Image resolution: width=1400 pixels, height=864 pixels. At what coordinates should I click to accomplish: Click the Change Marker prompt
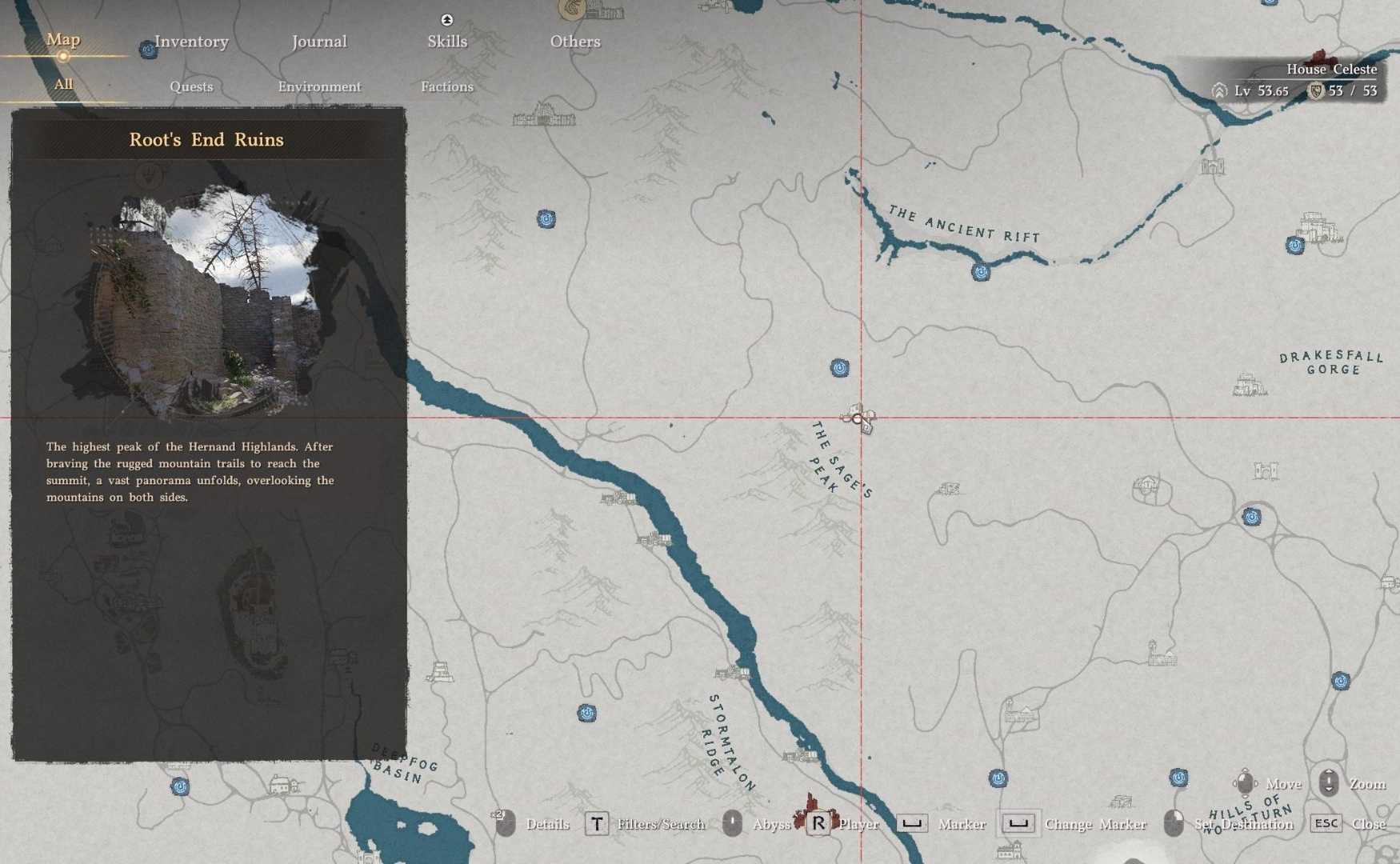[1074, 824]
